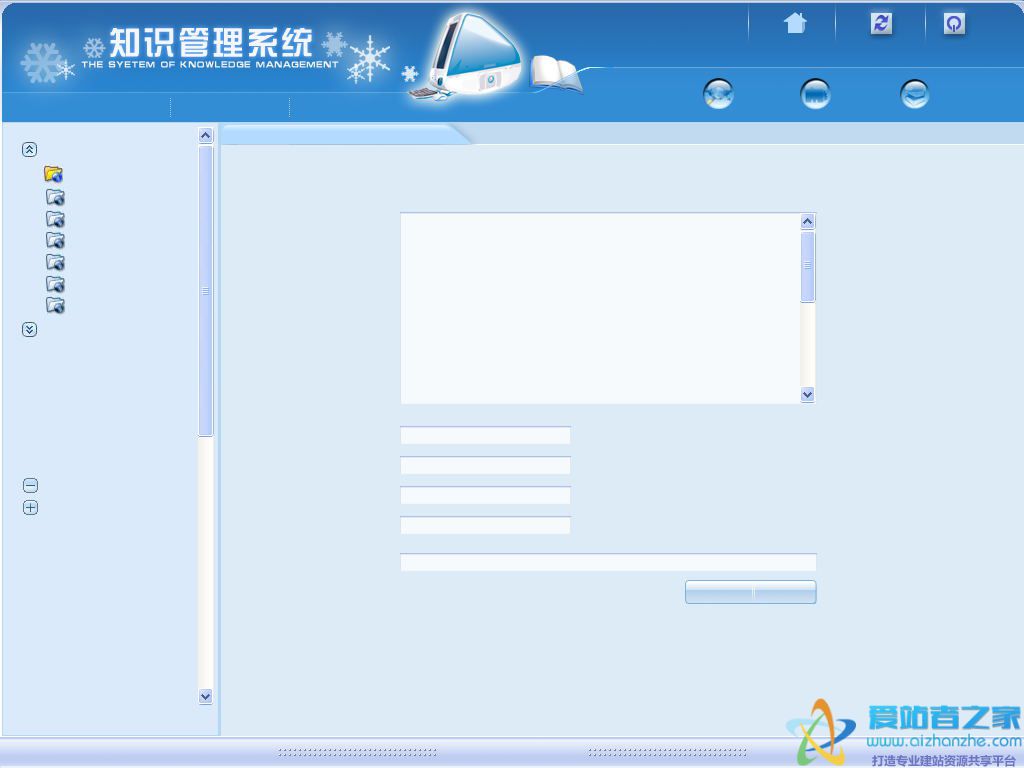Collapse using the circled minus icon
This screenshot has height=768, width=1024.
click(30, 486)
